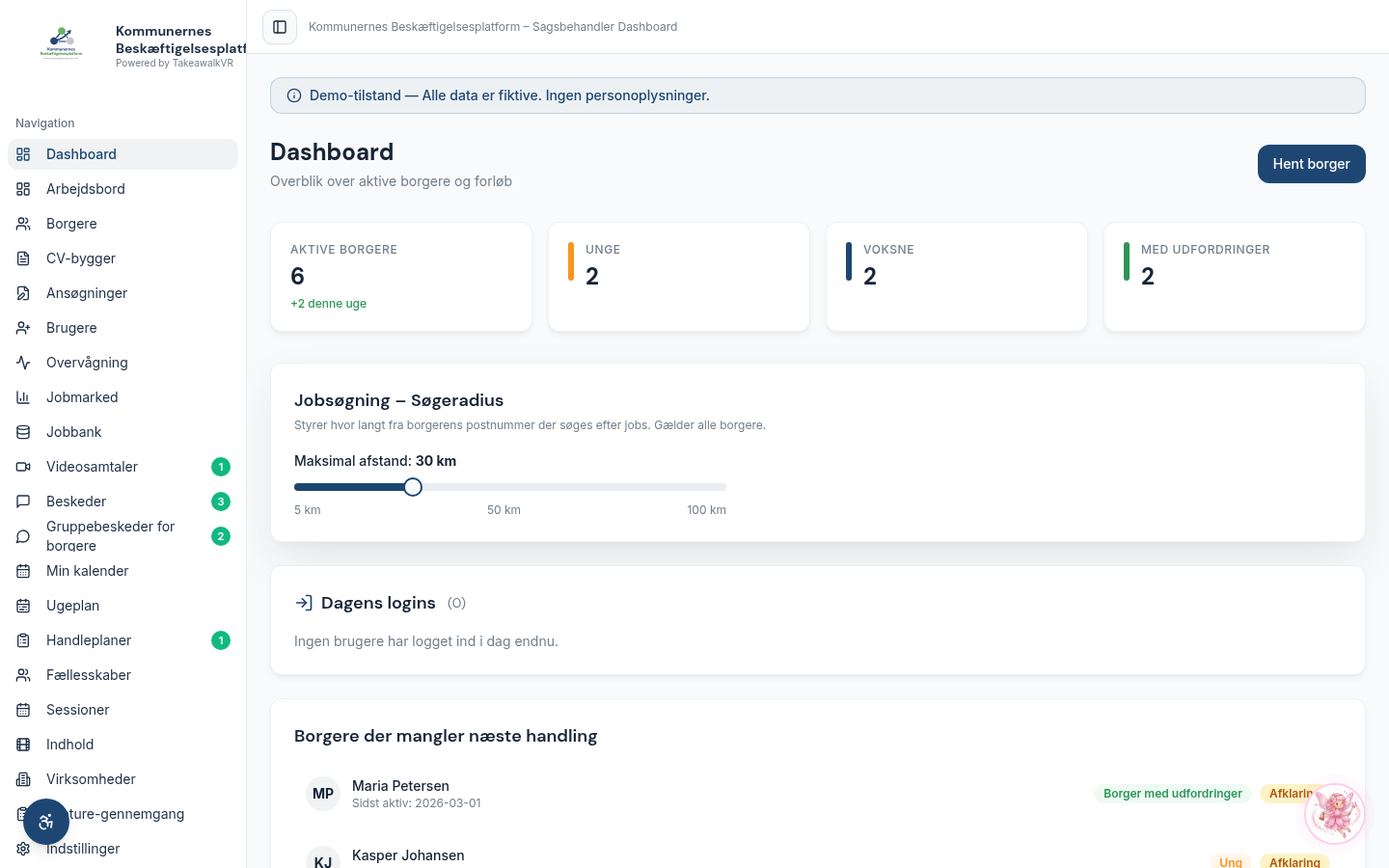The image size is (1389, 868).
Task: Click the Ansøgninger icon in sidebar
Action: pyautogui.click(x=23, y=293)
